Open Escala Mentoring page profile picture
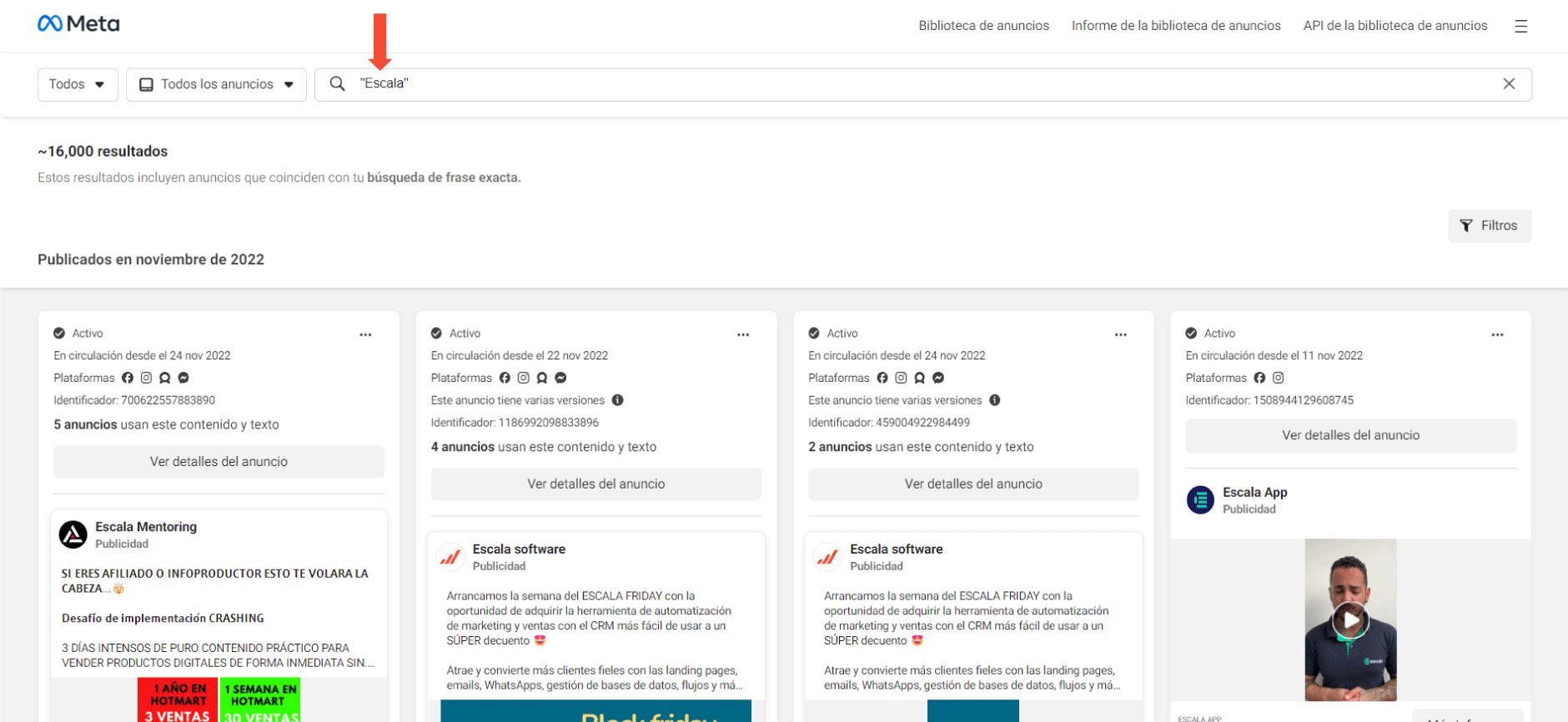 point(73,534)
